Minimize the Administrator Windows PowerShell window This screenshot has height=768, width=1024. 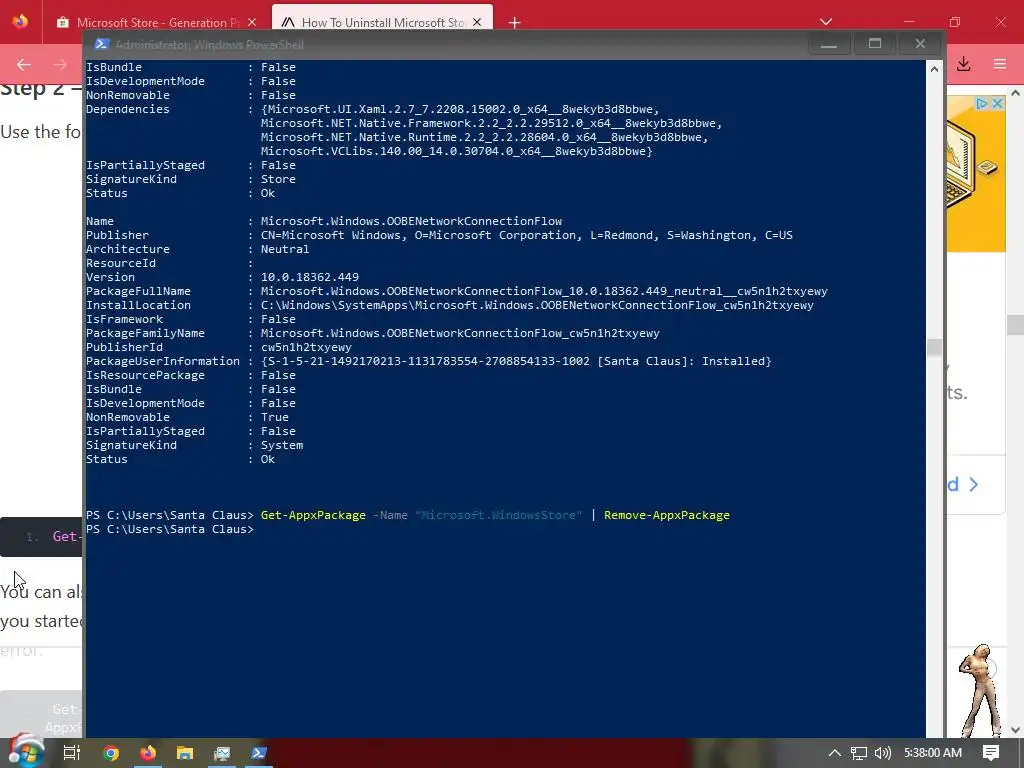tap(829, 44)
